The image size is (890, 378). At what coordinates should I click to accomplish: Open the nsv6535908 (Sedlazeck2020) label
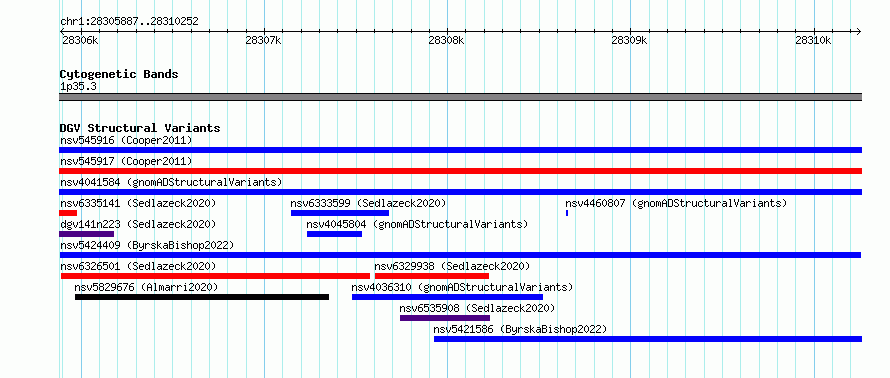tap(477, 308)
